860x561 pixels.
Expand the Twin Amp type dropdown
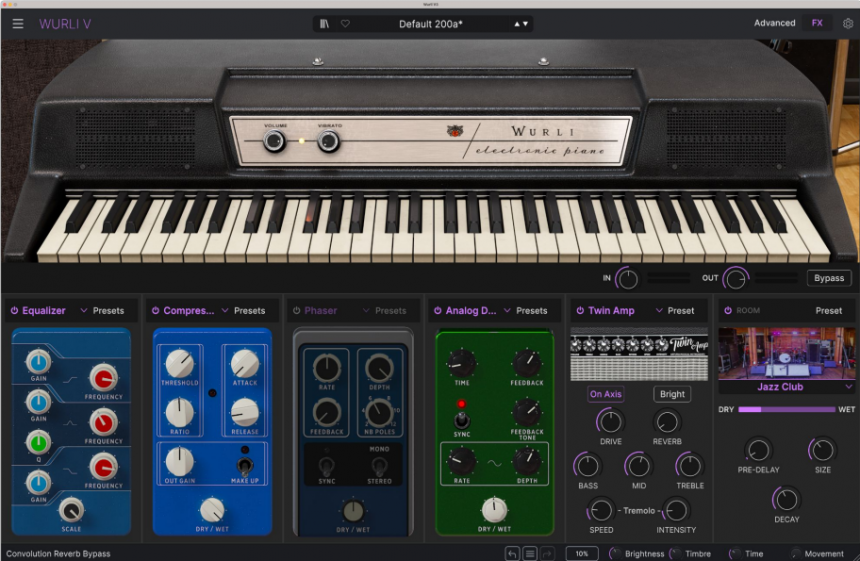(659, 310)
